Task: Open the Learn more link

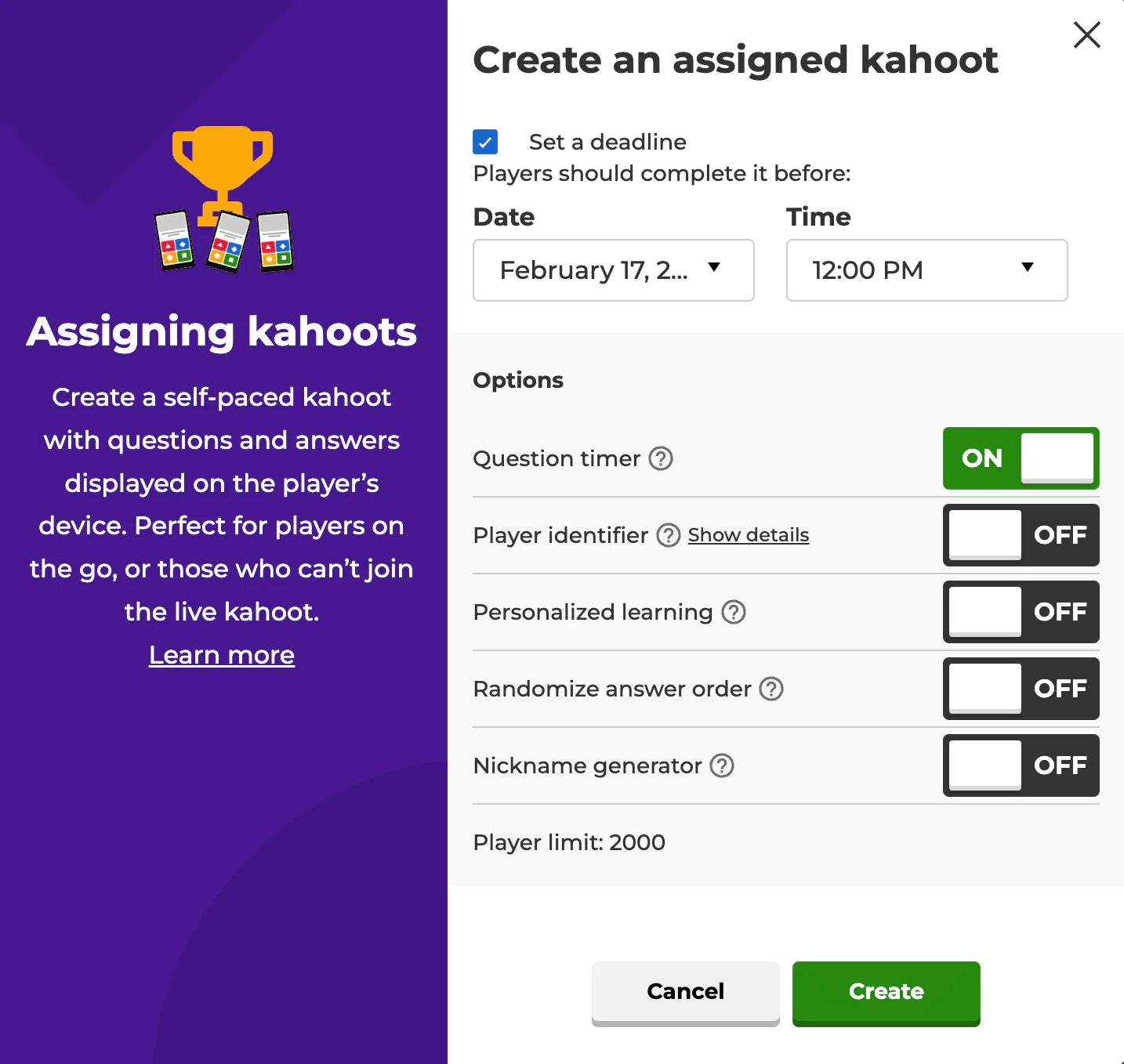Action: click(222, 655)
